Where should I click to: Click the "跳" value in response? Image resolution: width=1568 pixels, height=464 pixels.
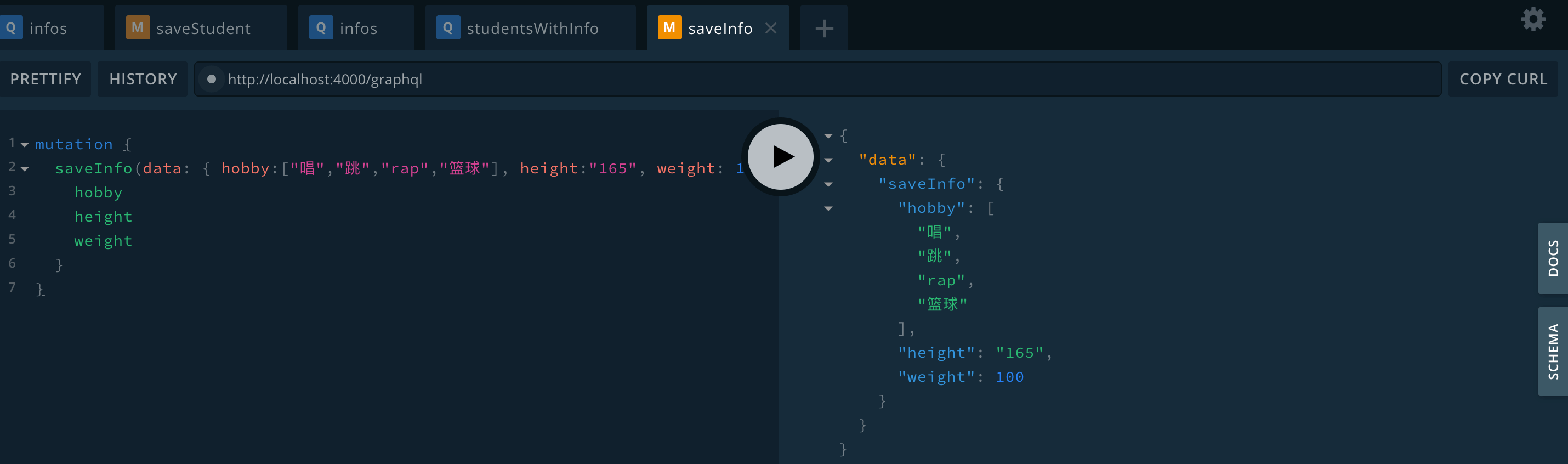coord(934,256)
